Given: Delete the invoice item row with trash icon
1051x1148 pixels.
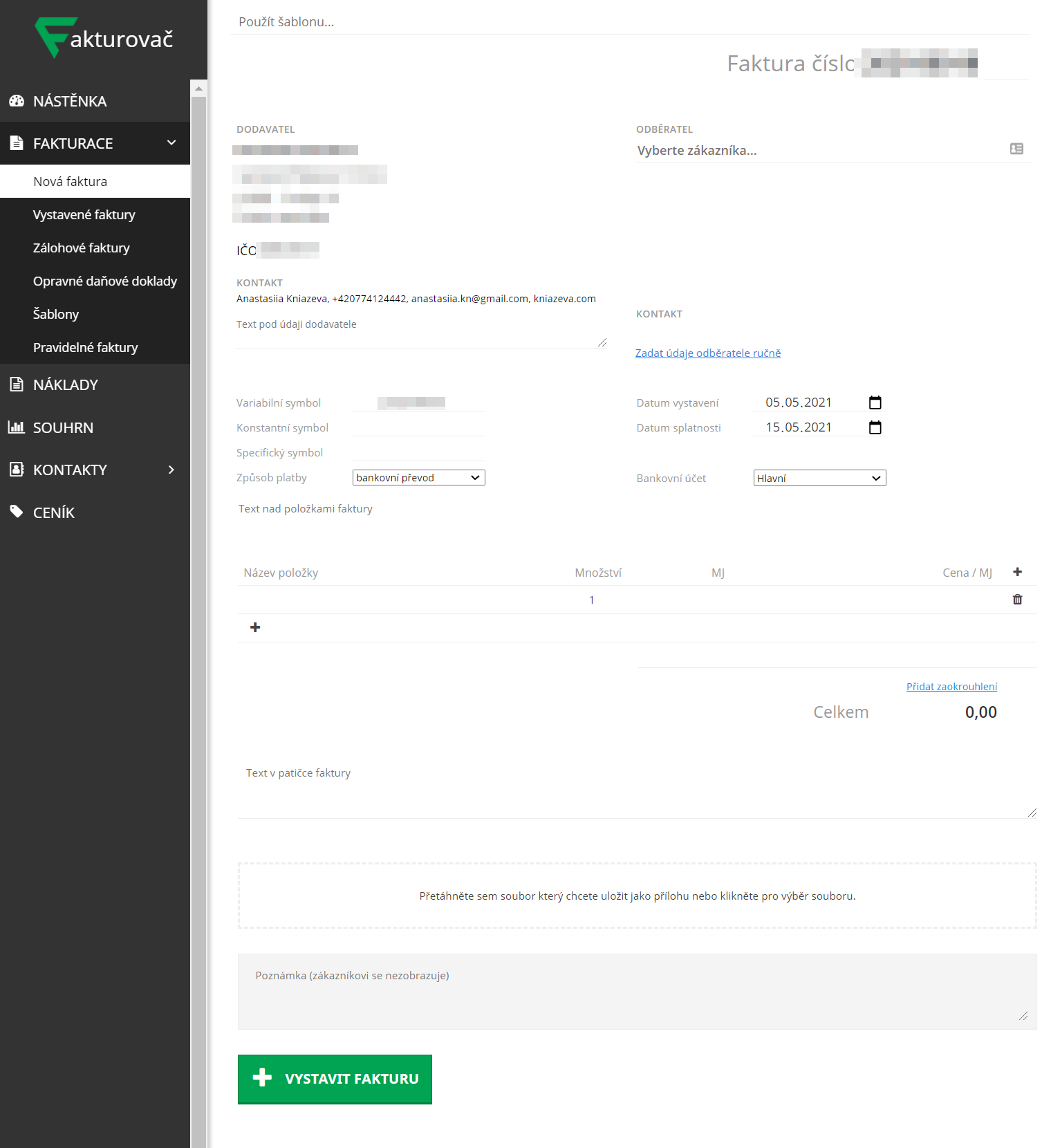Looking at the screenshot, I should (x=1017, y=600).
